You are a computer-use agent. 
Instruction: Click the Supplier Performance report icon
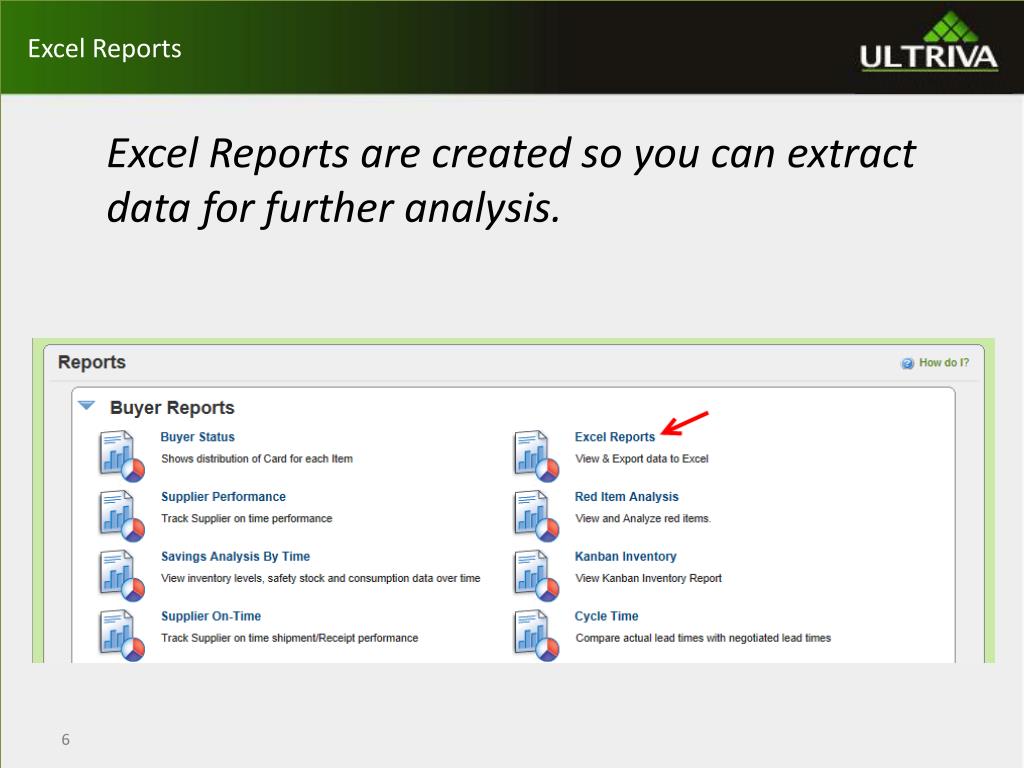click(121, 515)
